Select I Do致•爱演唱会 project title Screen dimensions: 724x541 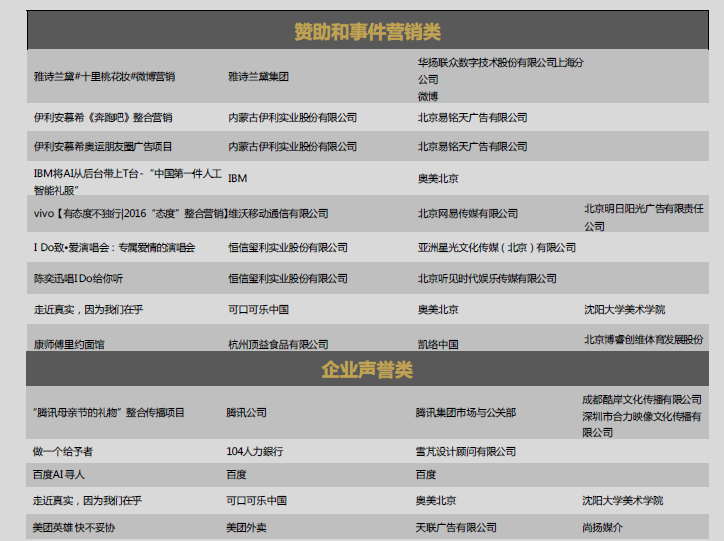(114, 248)
